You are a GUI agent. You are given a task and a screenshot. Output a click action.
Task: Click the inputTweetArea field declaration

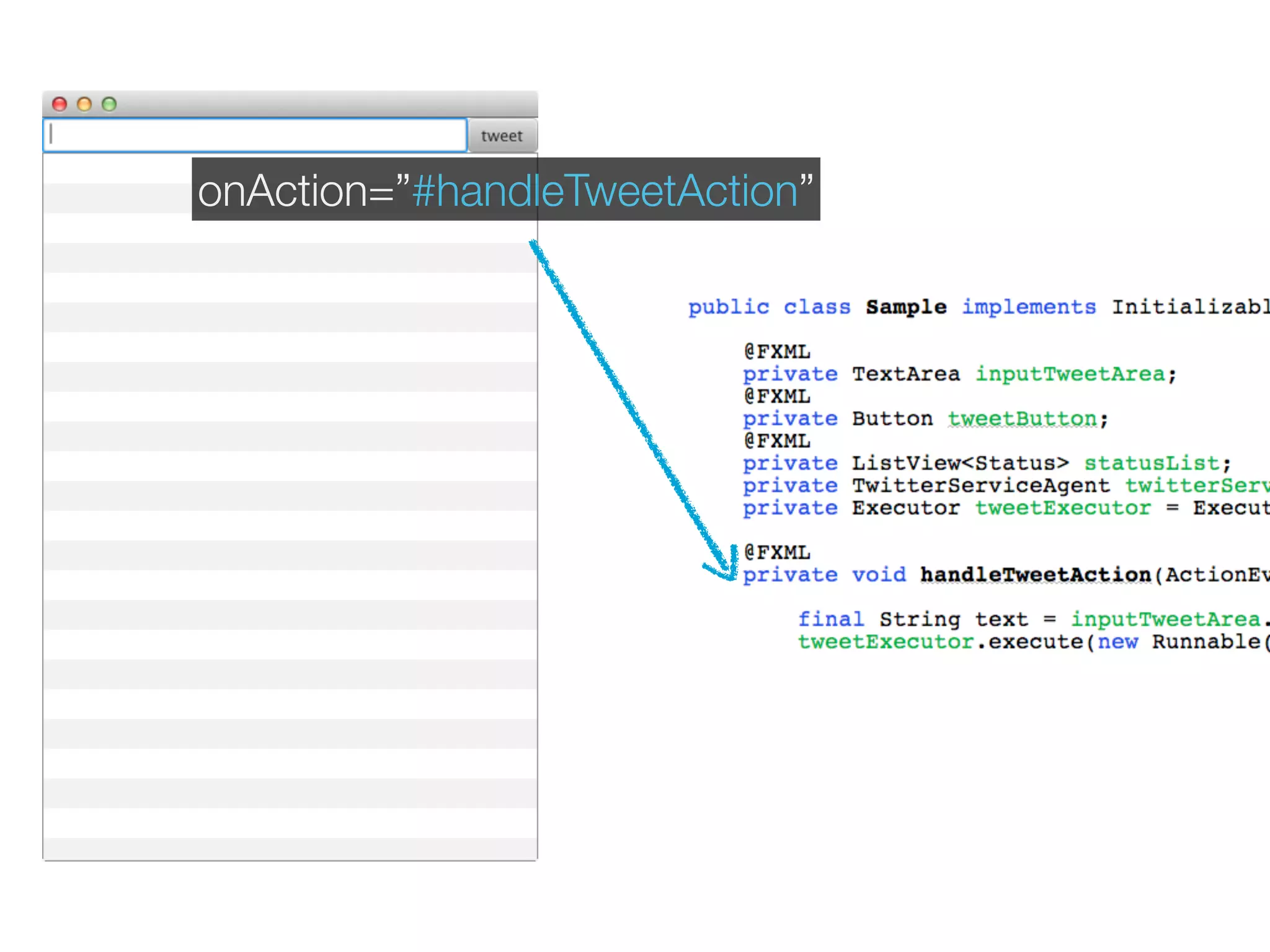(x=1070, y=374)
